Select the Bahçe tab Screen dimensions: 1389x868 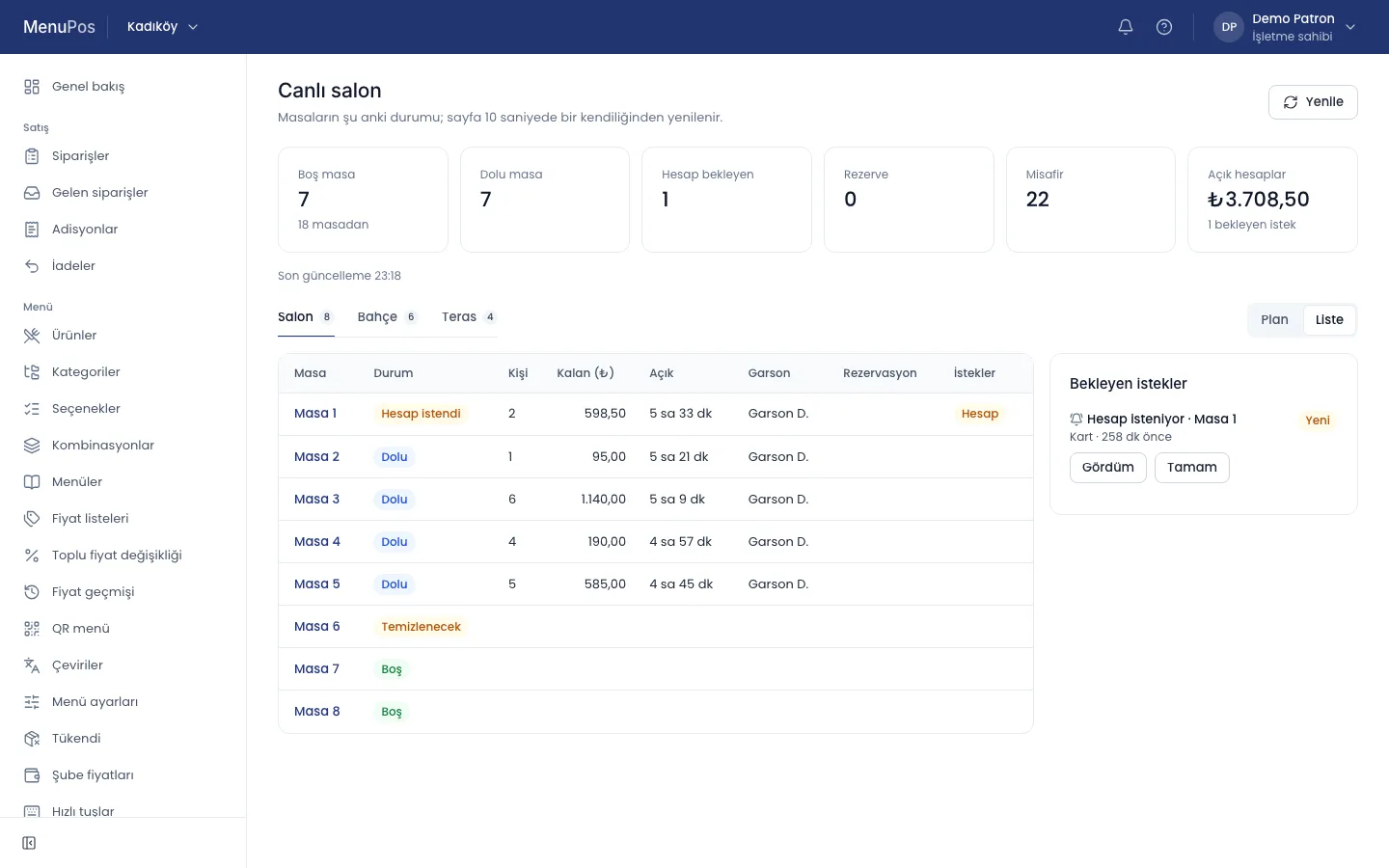[x=387, y=317]
